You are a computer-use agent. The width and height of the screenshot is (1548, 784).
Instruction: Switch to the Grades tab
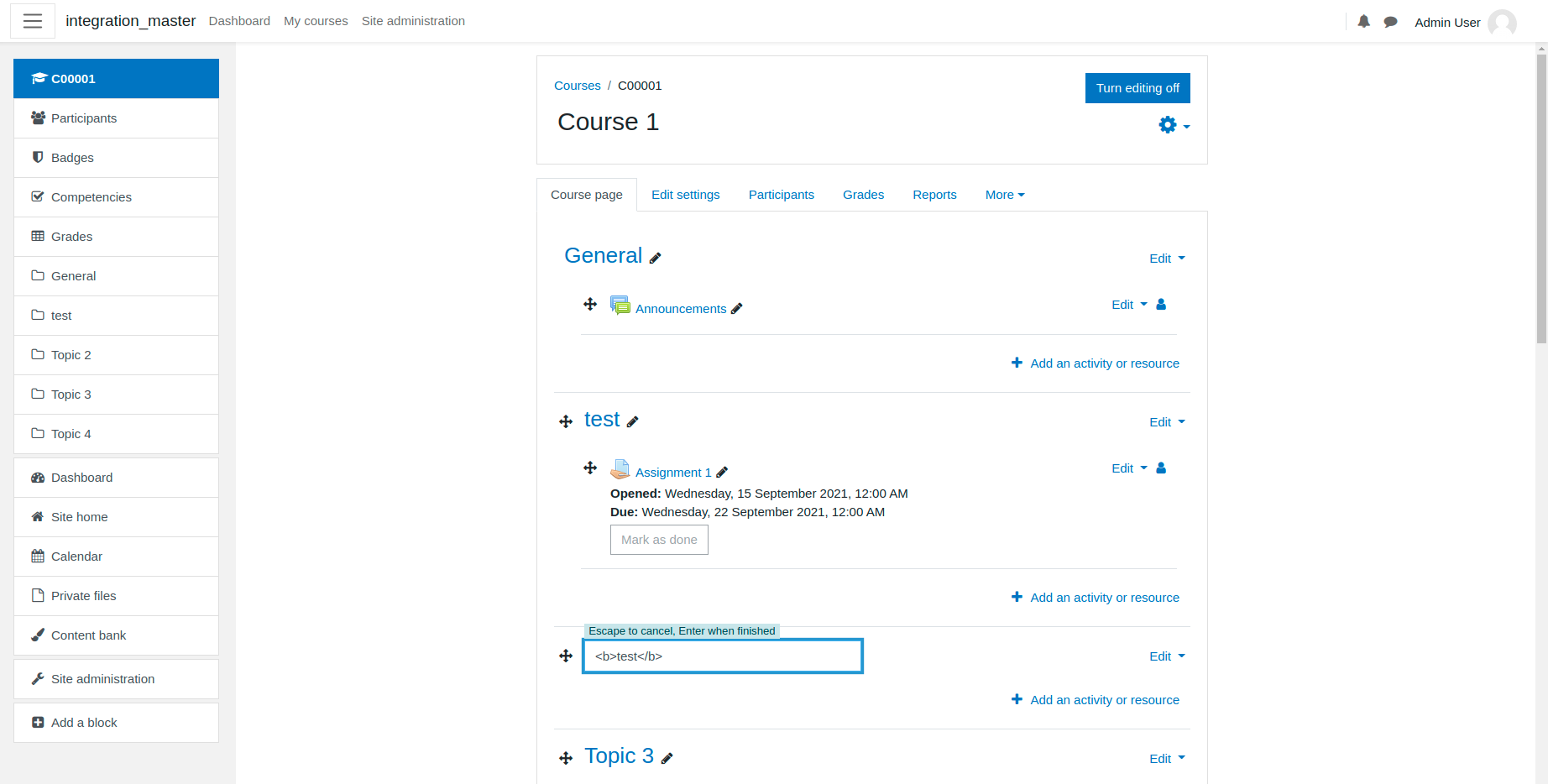pyautogui.click(x=863, y=195)
